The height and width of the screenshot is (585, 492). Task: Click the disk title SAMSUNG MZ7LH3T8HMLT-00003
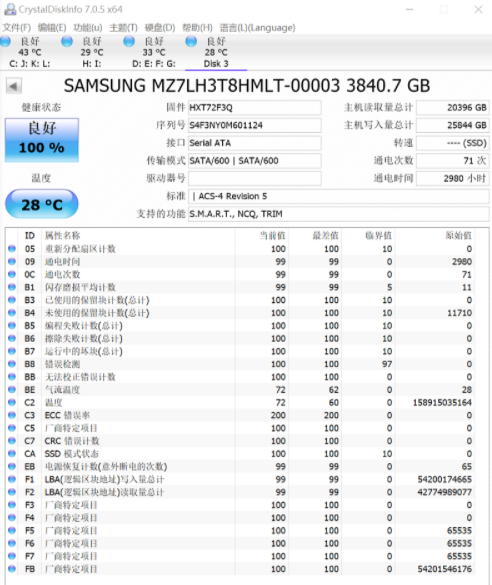tap(202, 86)
